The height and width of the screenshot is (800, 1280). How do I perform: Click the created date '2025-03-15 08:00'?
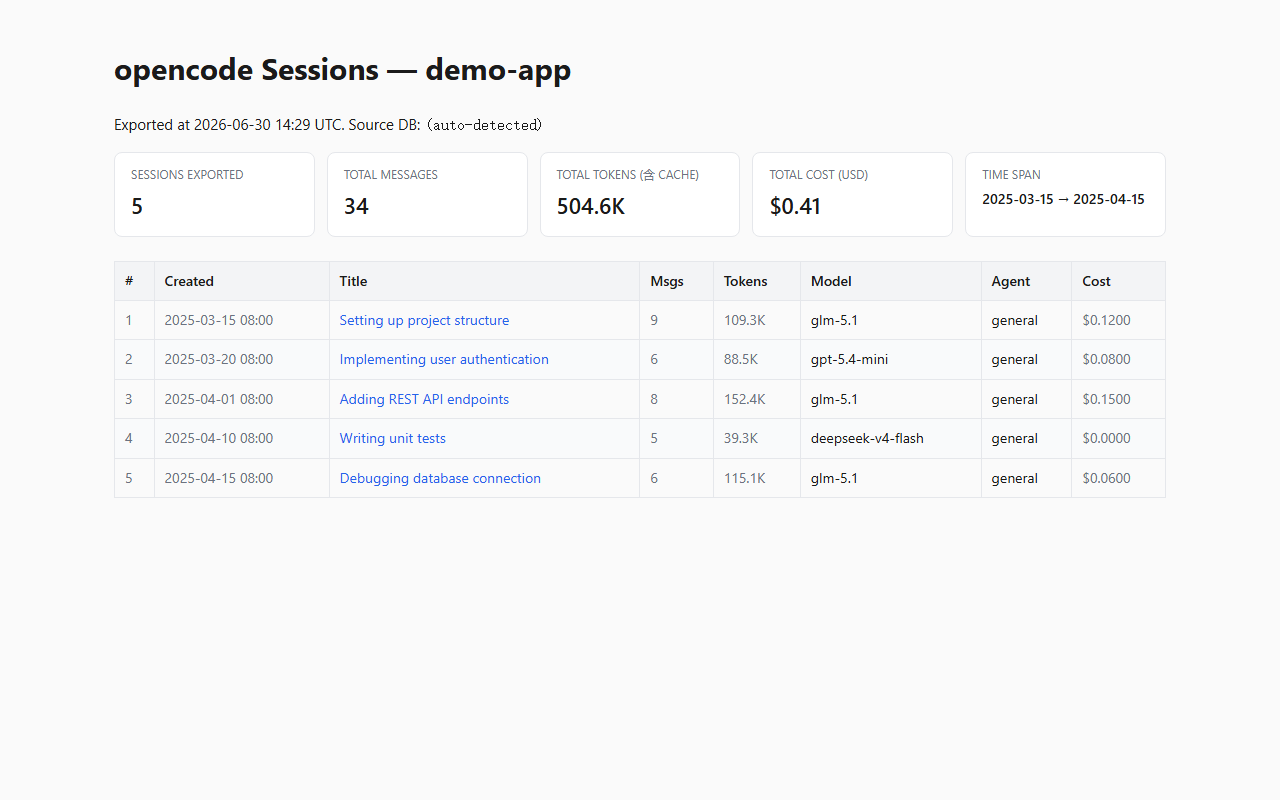pos(219,320)
